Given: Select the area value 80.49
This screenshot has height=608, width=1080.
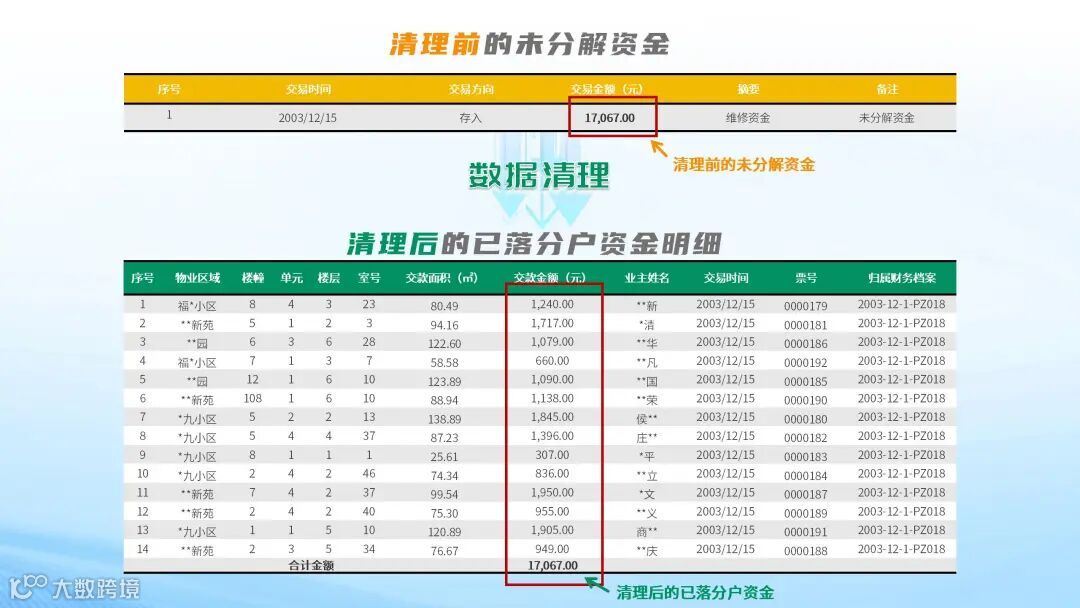Looking at the screenshot, I should pos(444,306).
